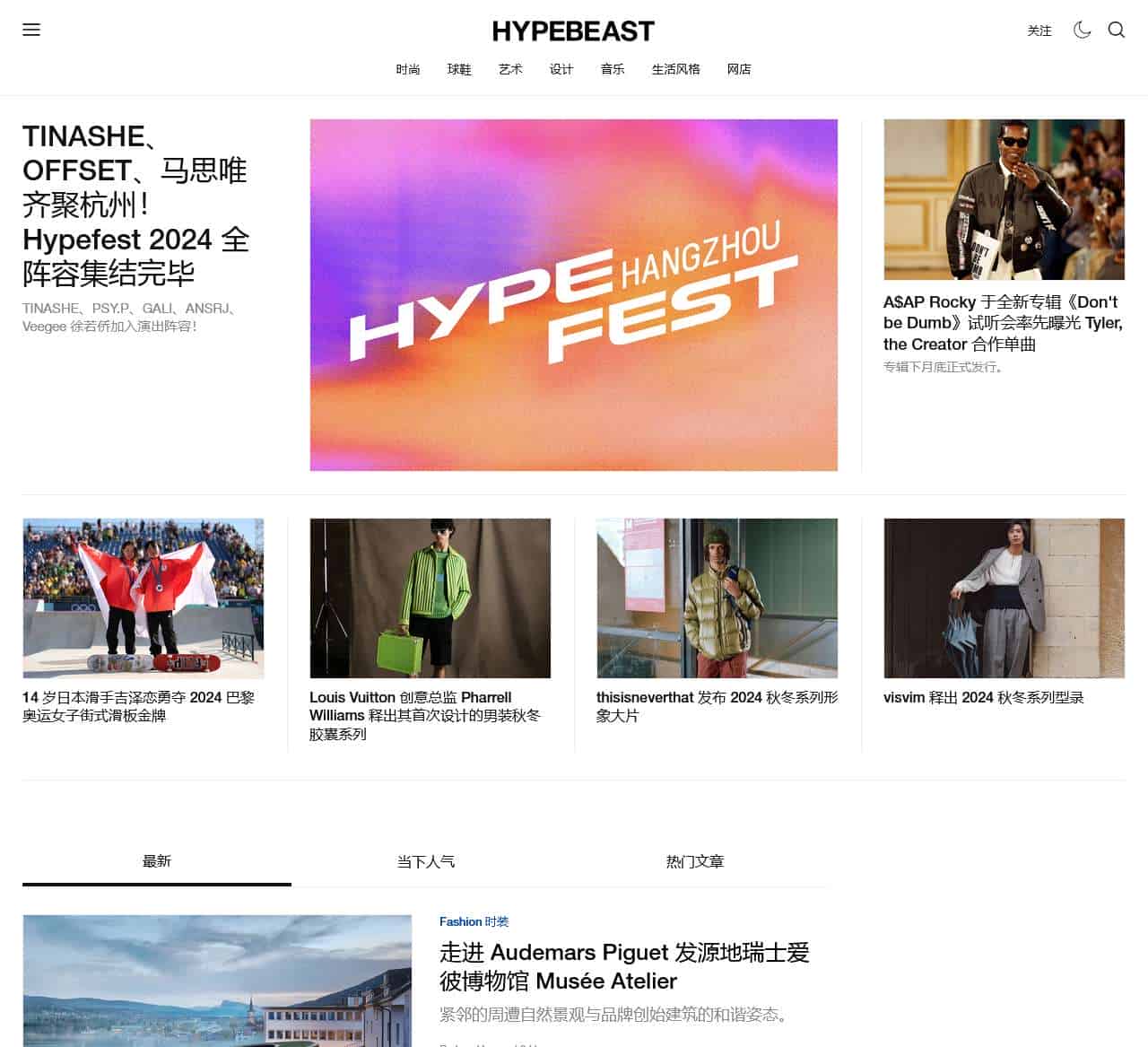Click the Fashion 时装 category tag

pyautogui.click(x=474, y=921)
